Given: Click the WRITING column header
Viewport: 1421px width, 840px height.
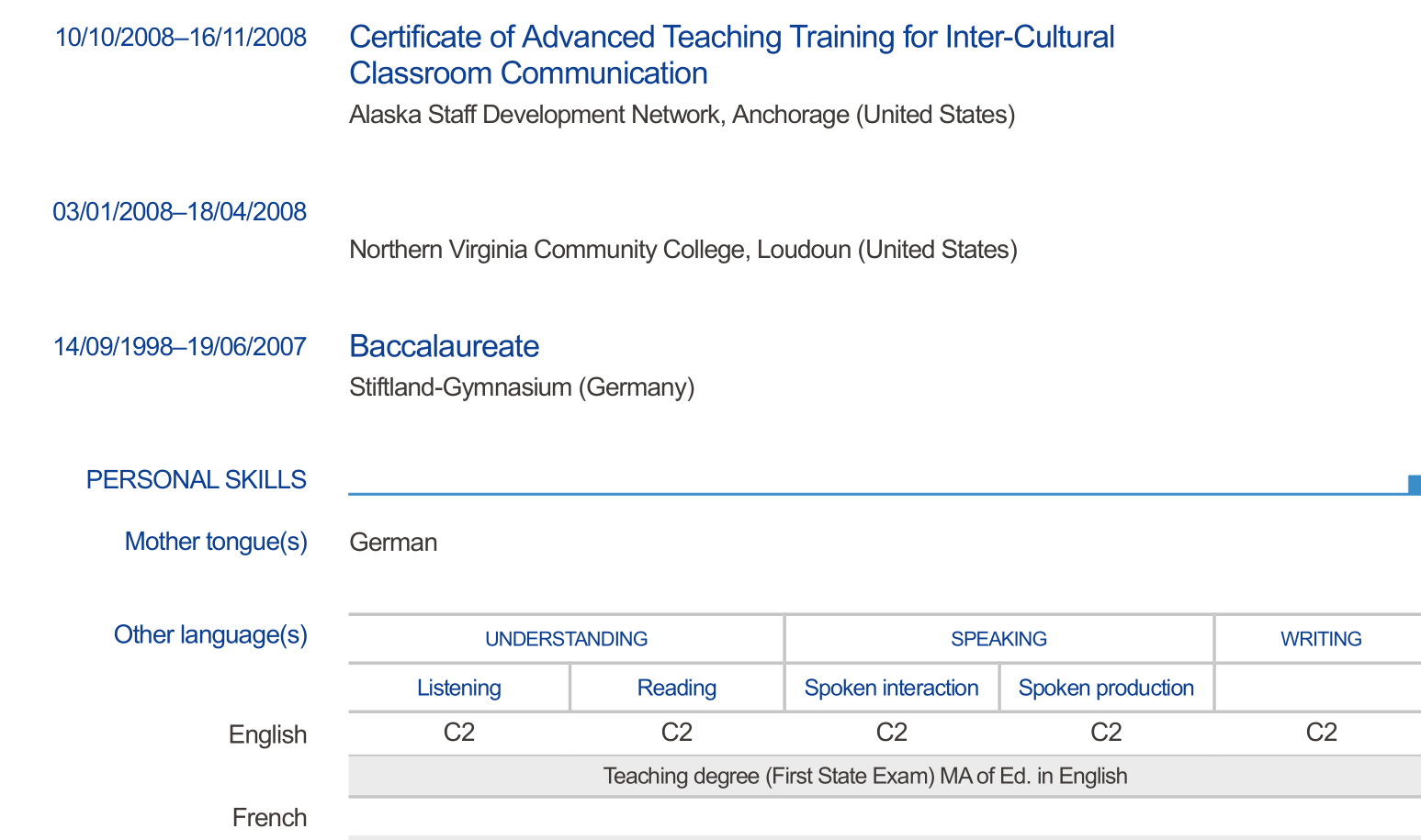Looking at the screenshot, I should (1321, 639).
